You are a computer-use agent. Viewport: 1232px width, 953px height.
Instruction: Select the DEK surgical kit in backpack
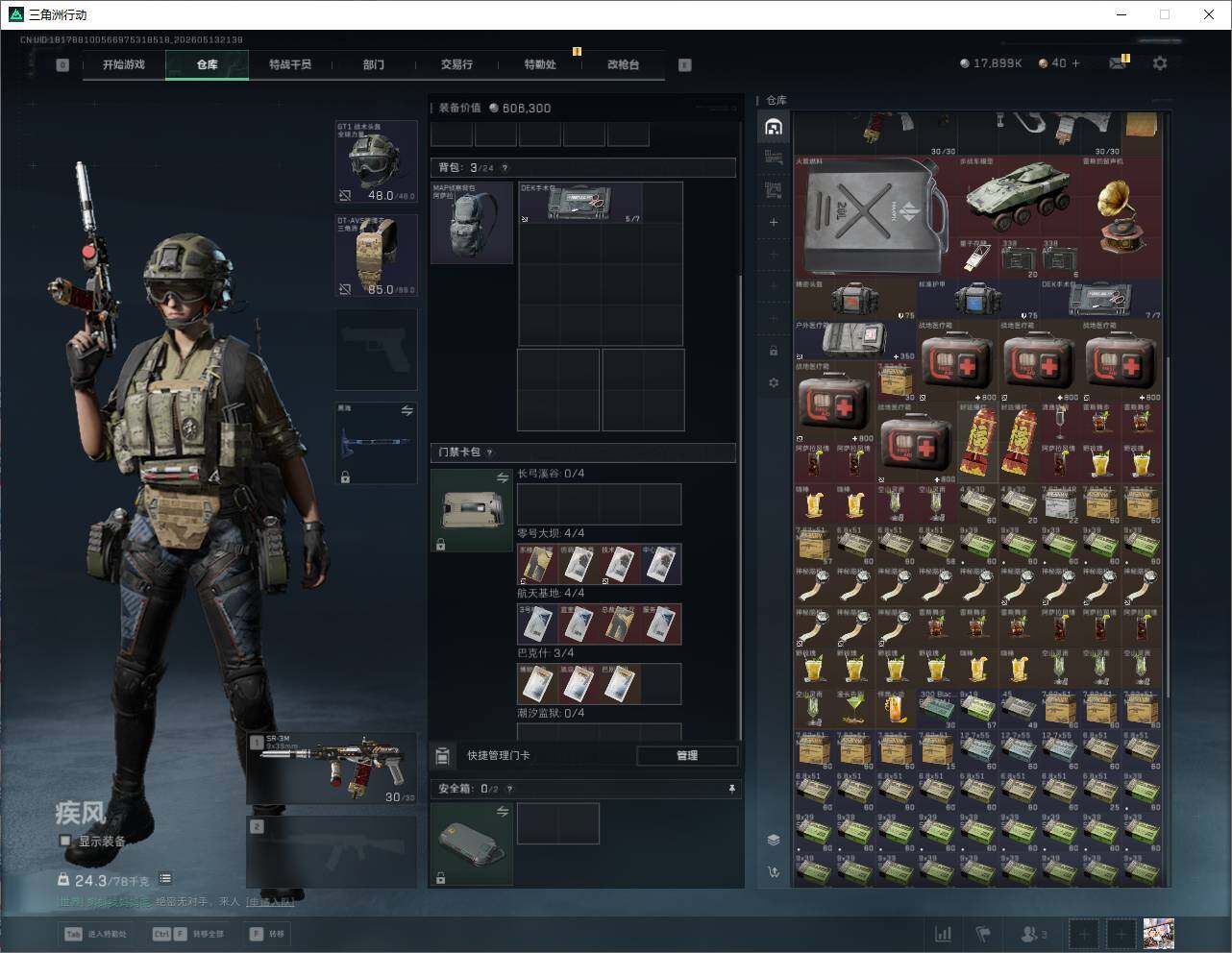click(x=580, y=203)
